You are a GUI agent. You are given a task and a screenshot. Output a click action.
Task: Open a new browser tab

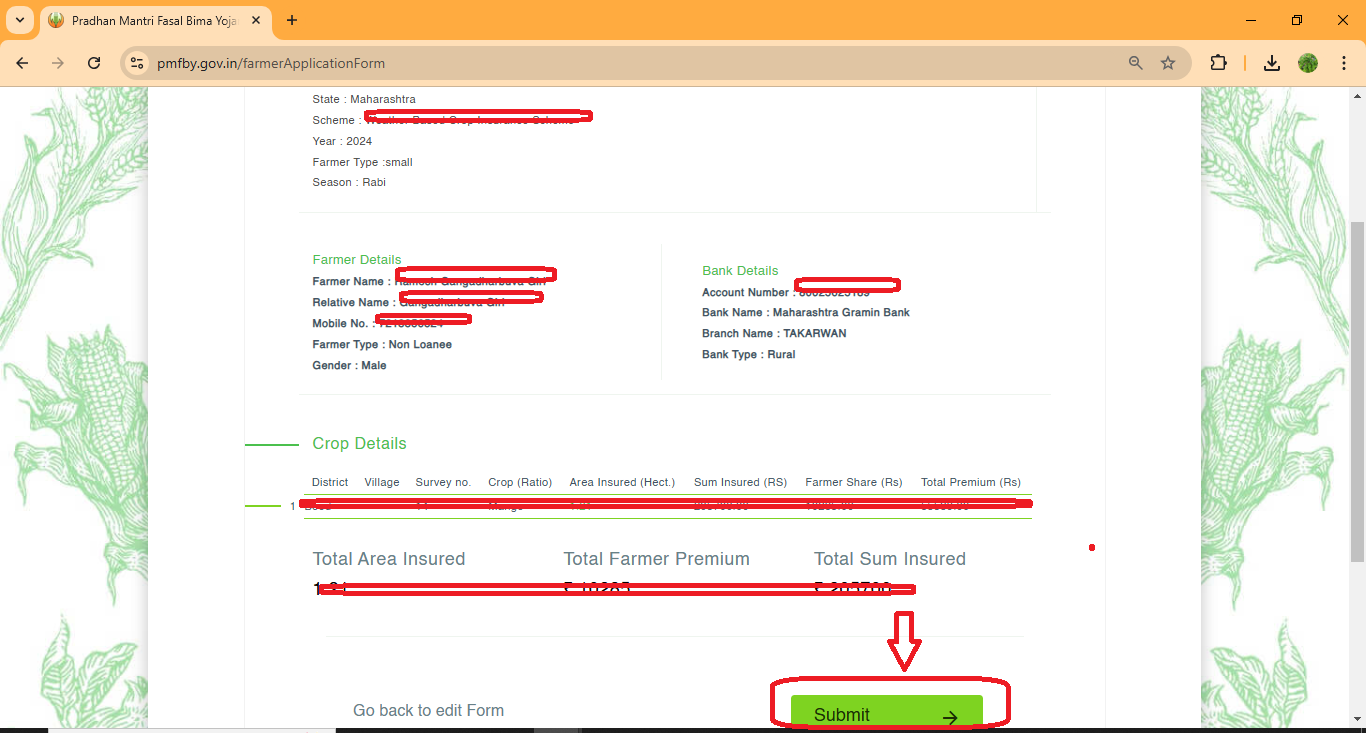[x=292, y=20]
